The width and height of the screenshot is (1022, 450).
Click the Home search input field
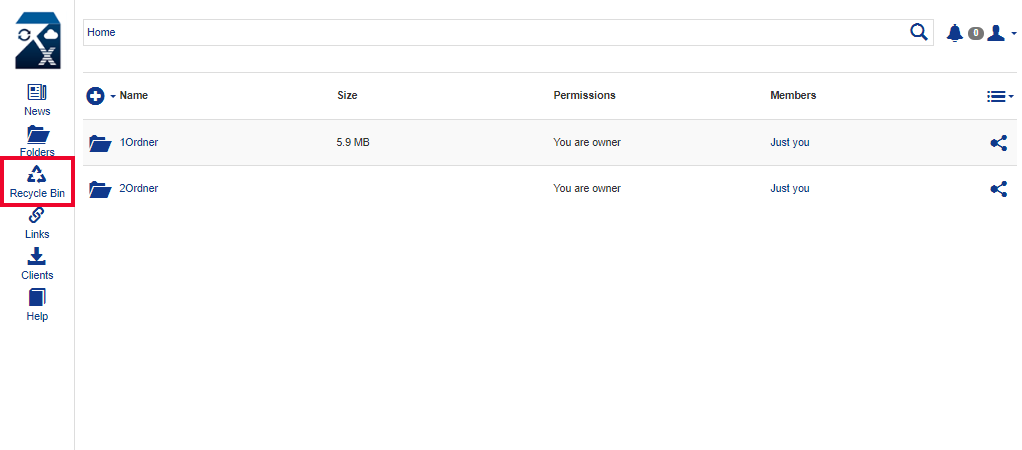495,33
